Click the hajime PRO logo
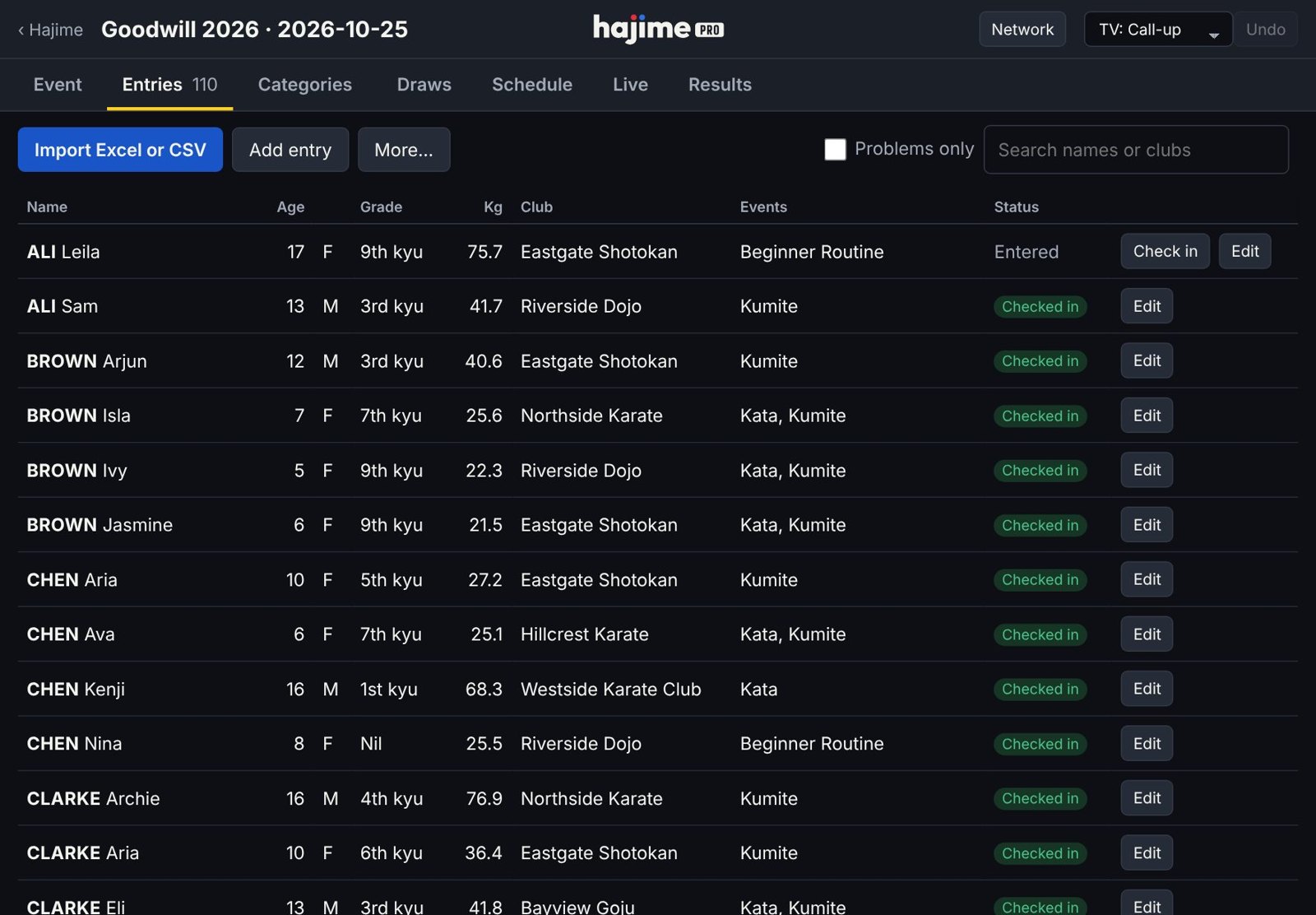1316x915 pixels. point(658,30)
